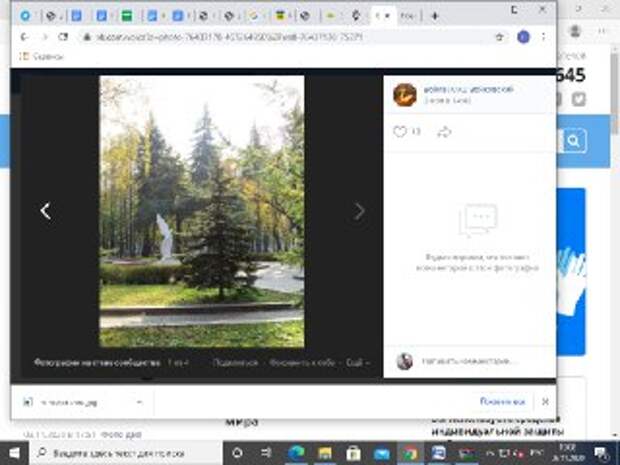Open Microsoft Store from the taskbar
This screenshot has width=620, height=465.
click(x=353, y=453)
